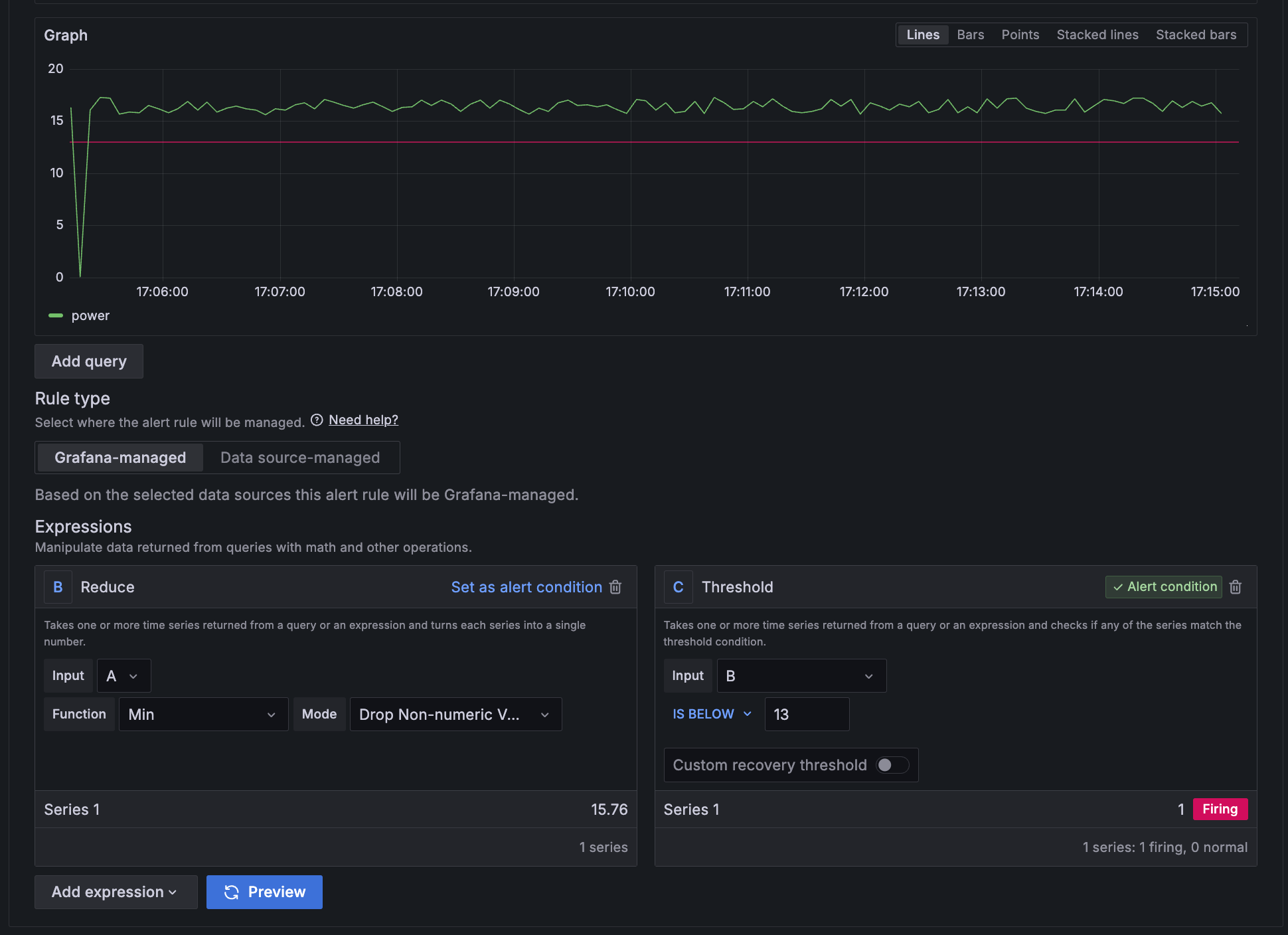Click the help circle icon near Need help
The image size is (1288, 935).
coord(317,420)
